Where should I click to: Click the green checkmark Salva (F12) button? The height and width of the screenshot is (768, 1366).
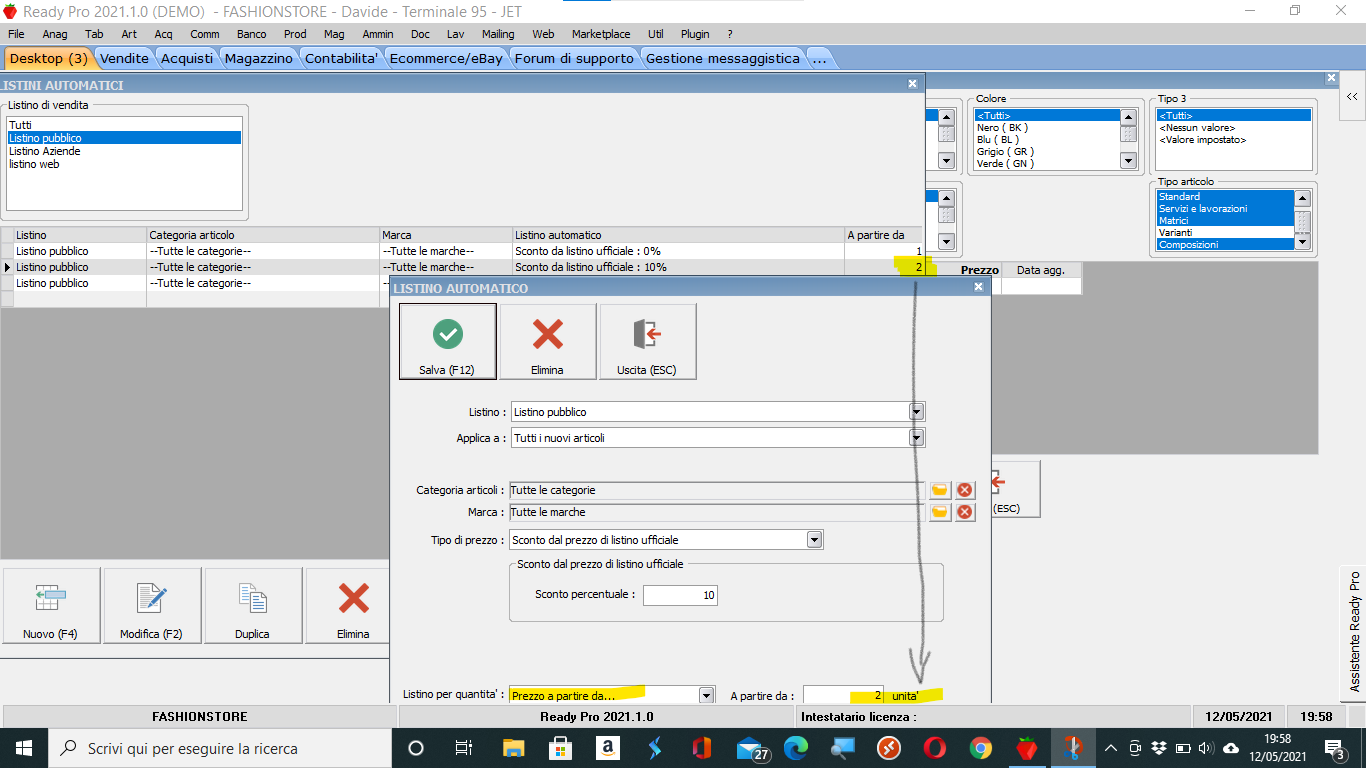[x=447, y=341]
